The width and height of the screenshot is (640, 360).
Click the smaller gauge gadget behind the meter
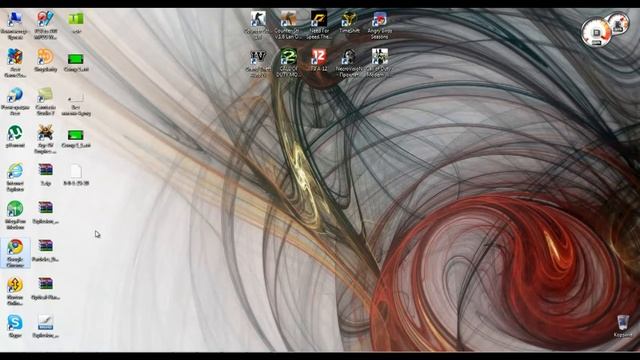coord(619,23)
